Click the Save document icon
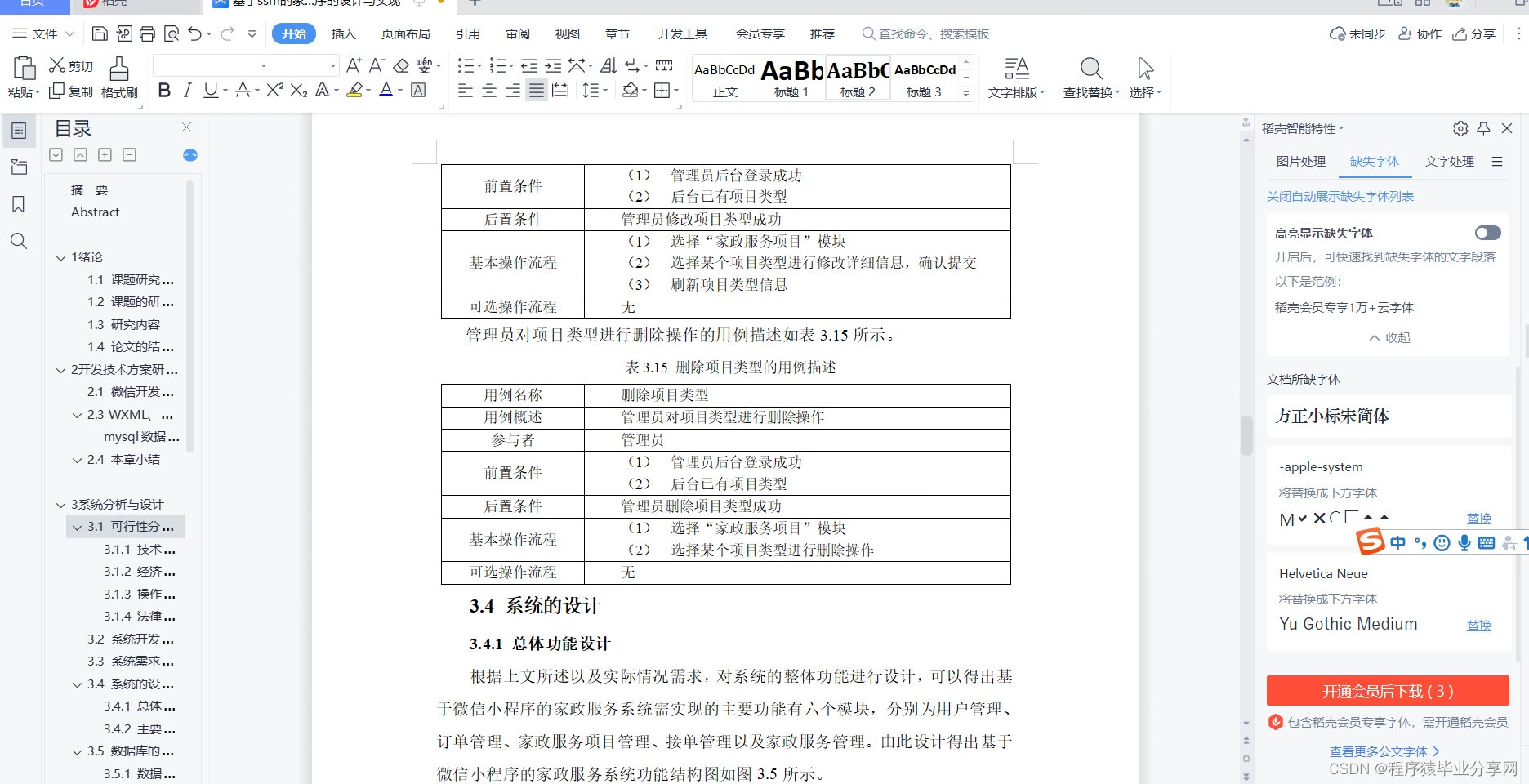This screenshot has height=784, width=1529. coord(100,33)
